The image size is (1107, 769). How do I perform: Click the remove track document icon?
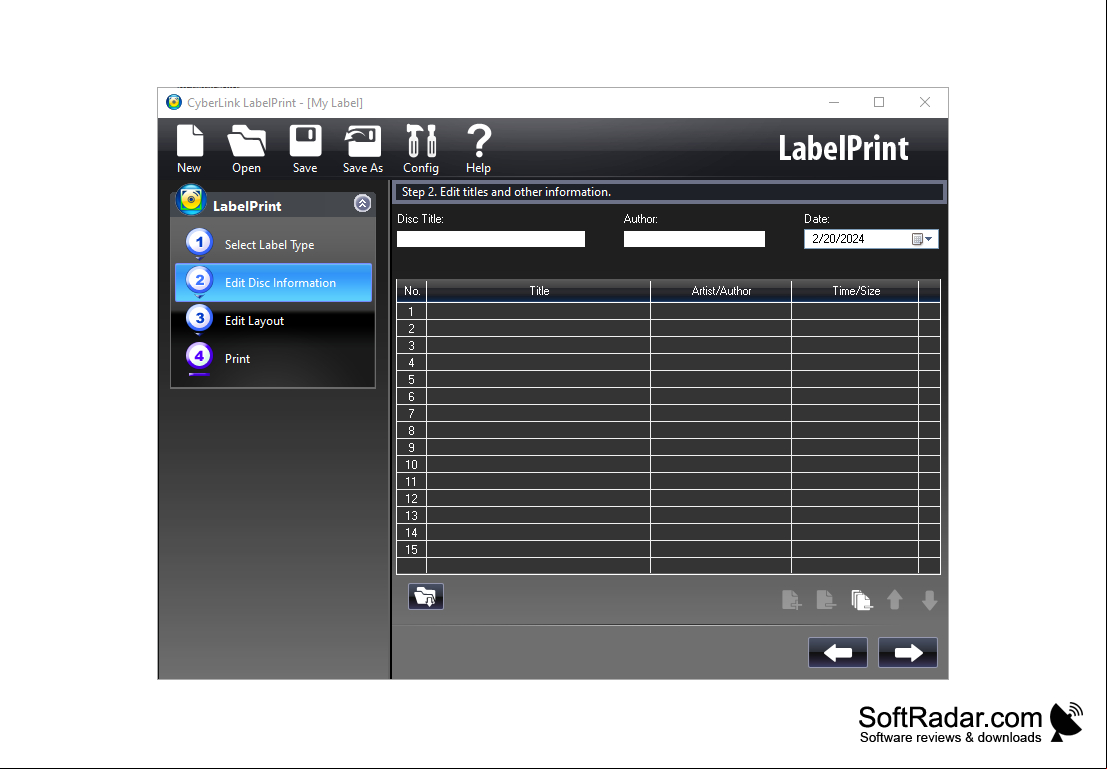825,600
